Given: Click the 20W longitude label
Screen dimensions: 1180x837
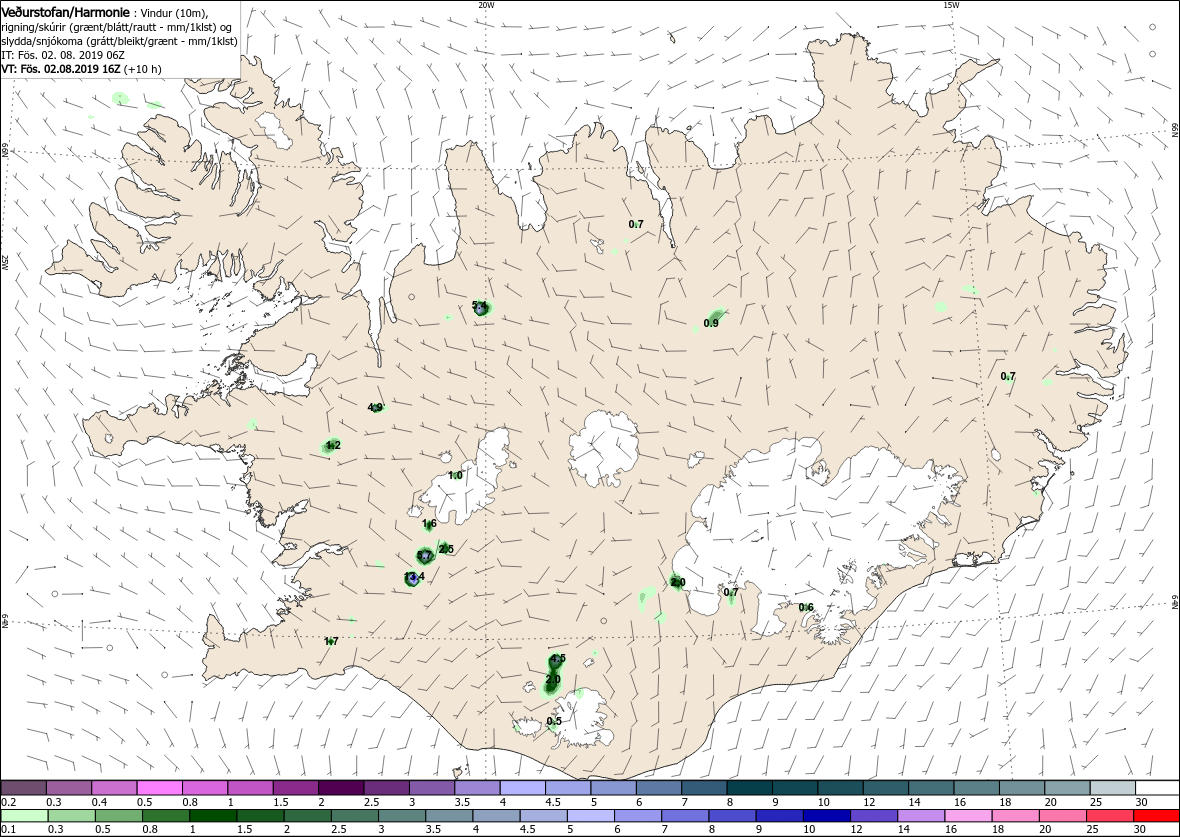Looking at the screenshot, I should 486,5.
